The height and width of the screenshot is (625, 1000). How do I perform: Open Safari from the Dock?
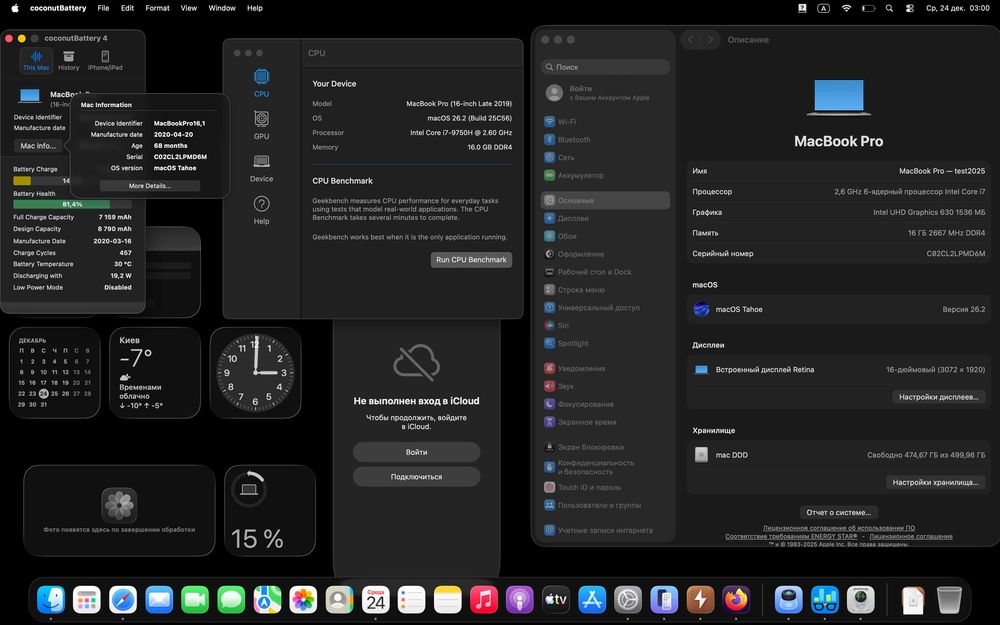tap(122, 599)
